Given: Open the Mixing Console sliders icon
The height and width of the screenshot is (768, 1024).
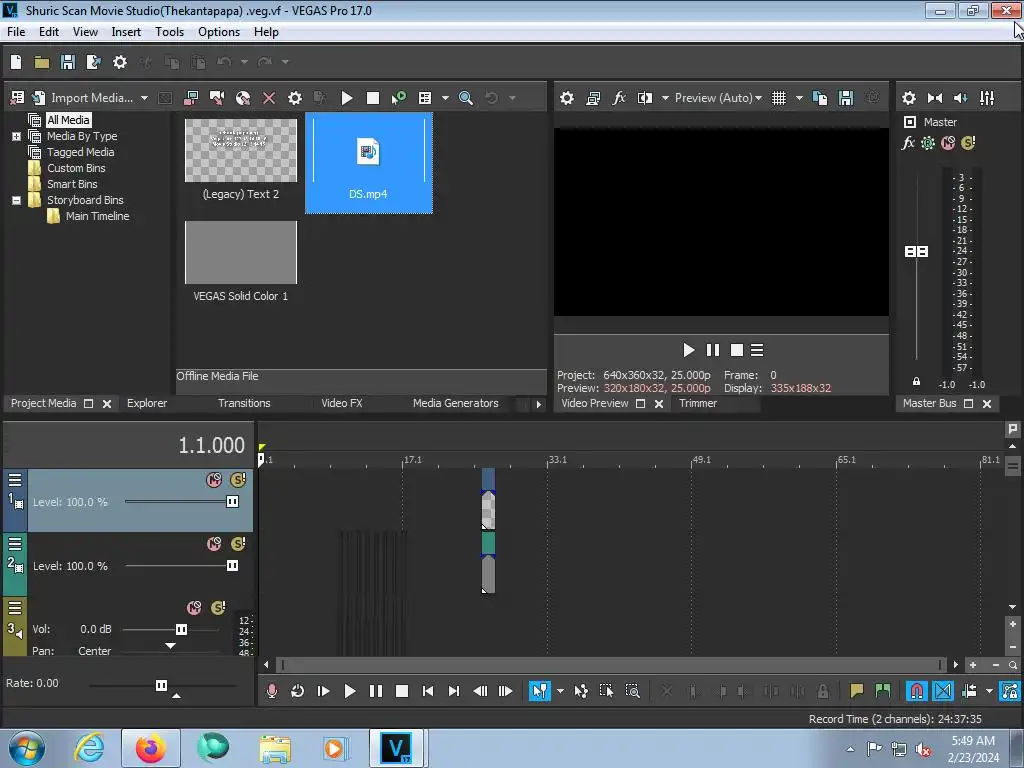Looking at the screenshot, I should click(x=987, y=98).
